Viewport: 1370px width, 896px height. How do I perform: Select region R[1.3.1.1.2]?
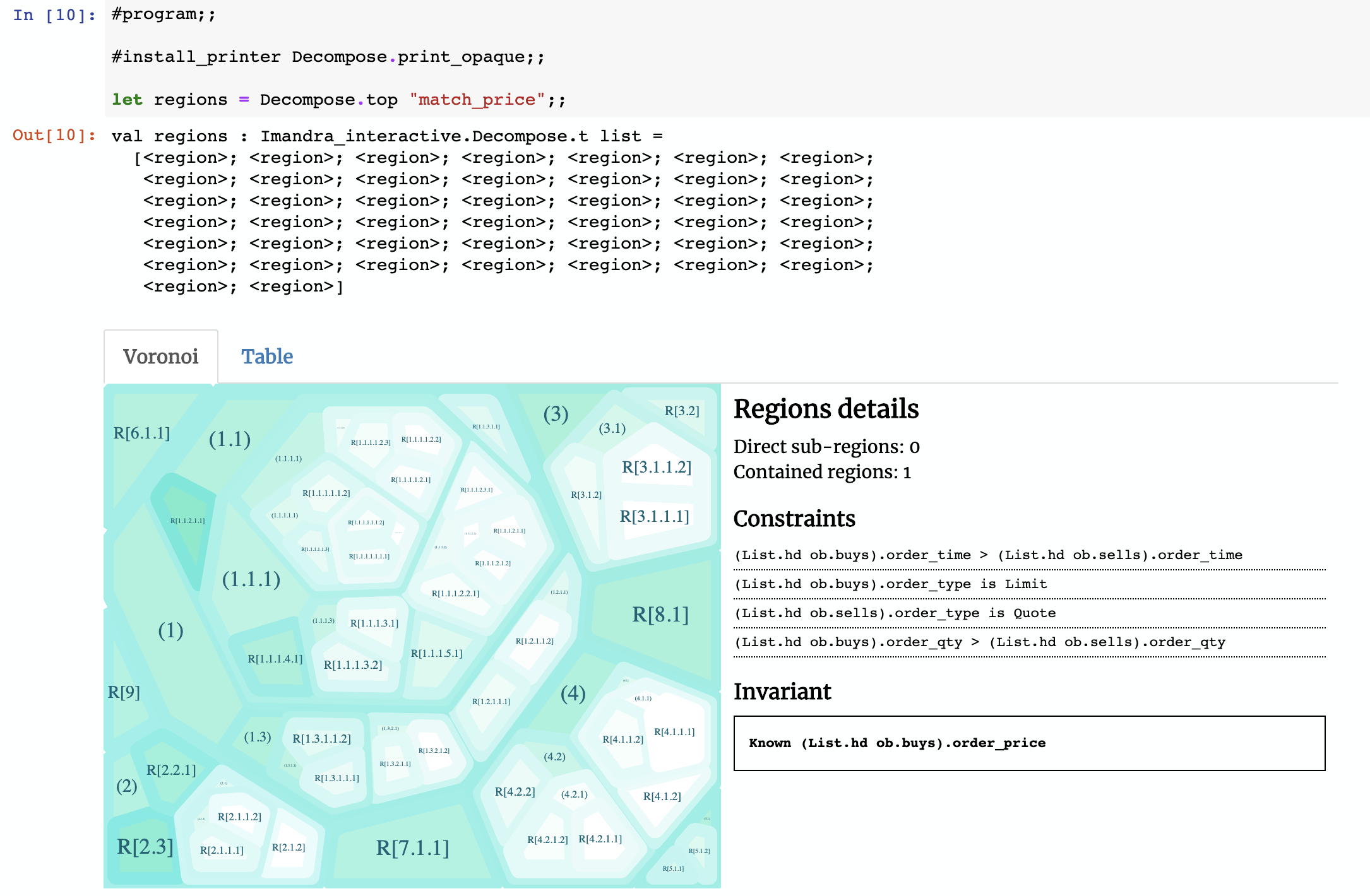[321, 739]
